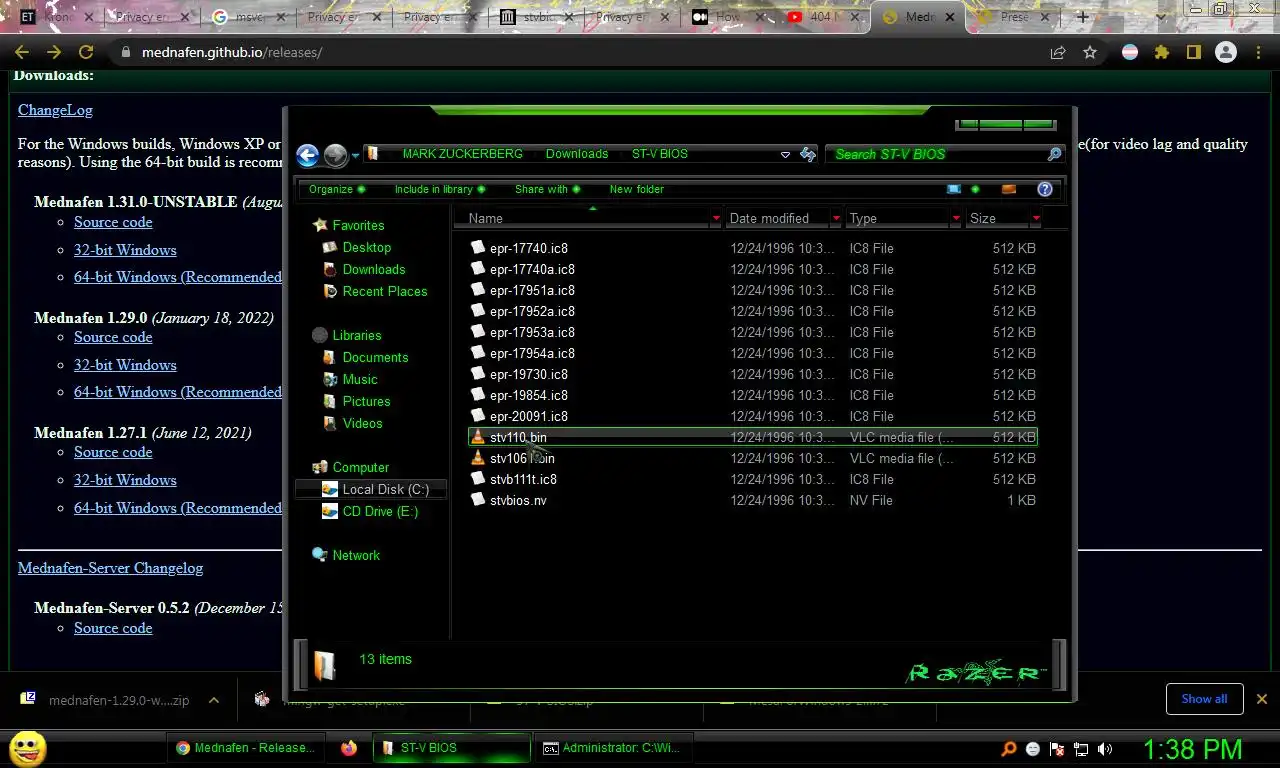Open Chrome share page icon

[x=1058, y=52]
